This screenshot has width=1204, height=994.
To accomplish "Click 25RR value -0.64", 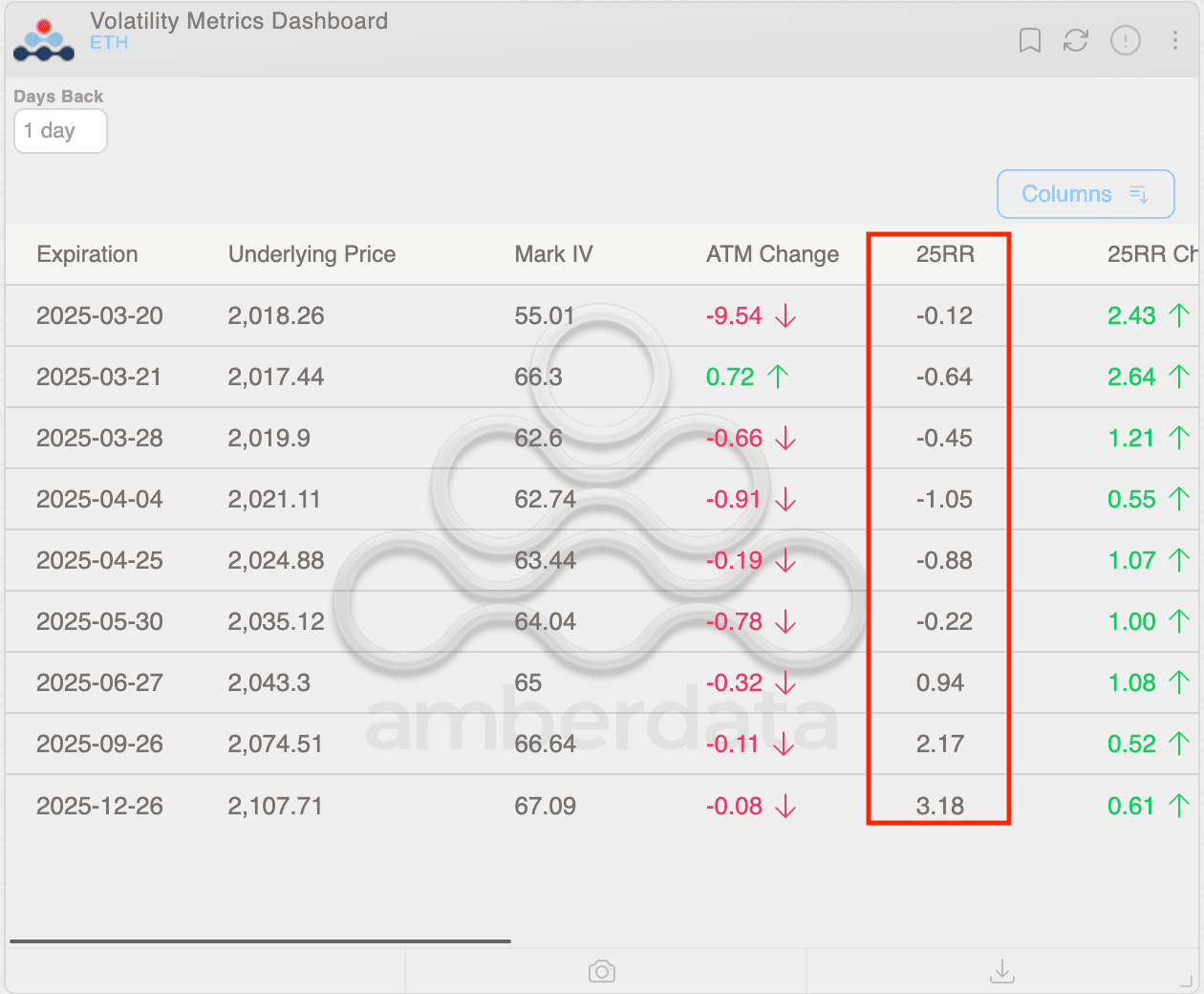I will pos(944,377).
